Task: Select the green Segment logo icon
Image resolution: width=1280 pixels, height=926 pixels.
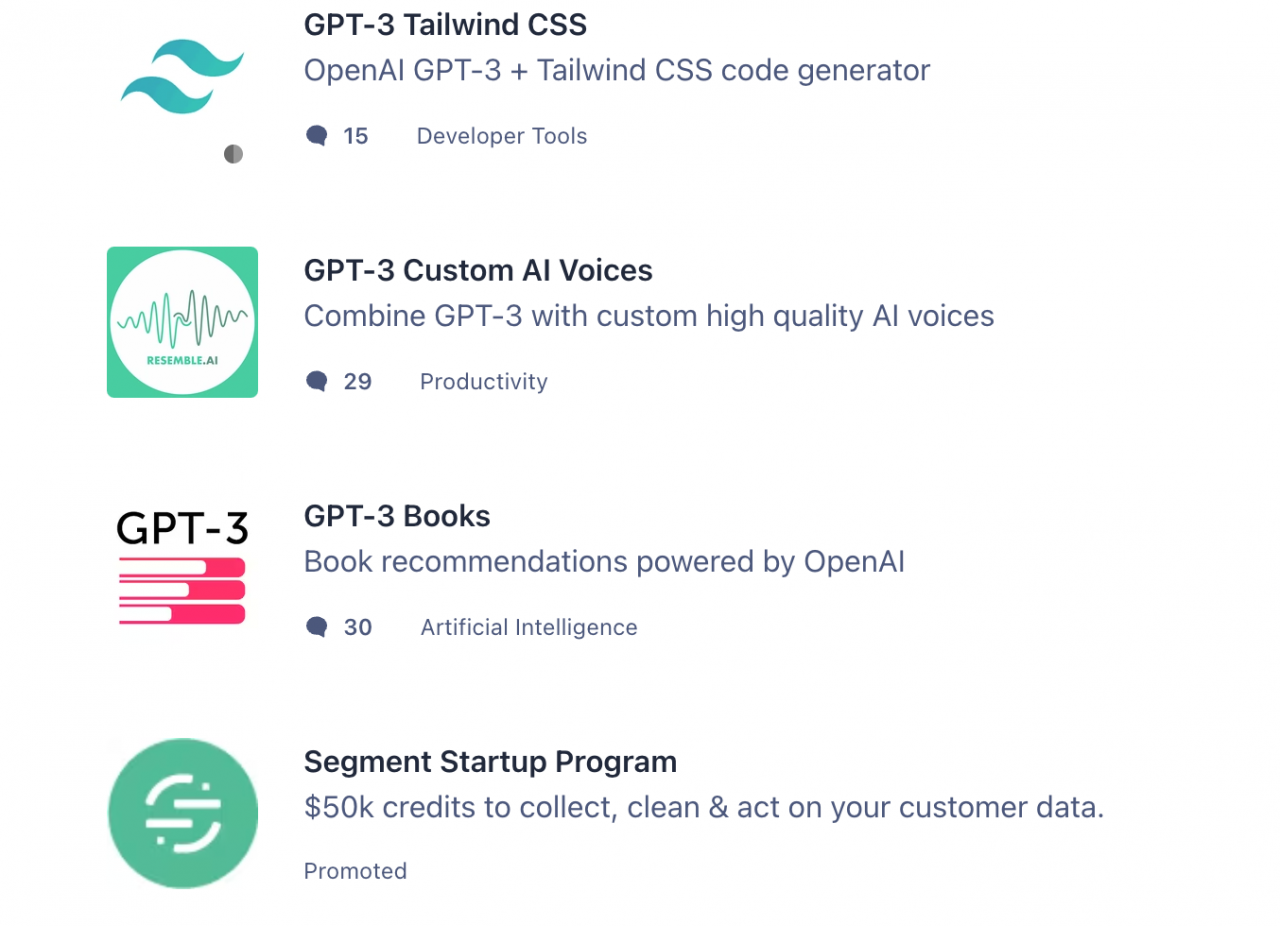Action: (x=182, y=813)
